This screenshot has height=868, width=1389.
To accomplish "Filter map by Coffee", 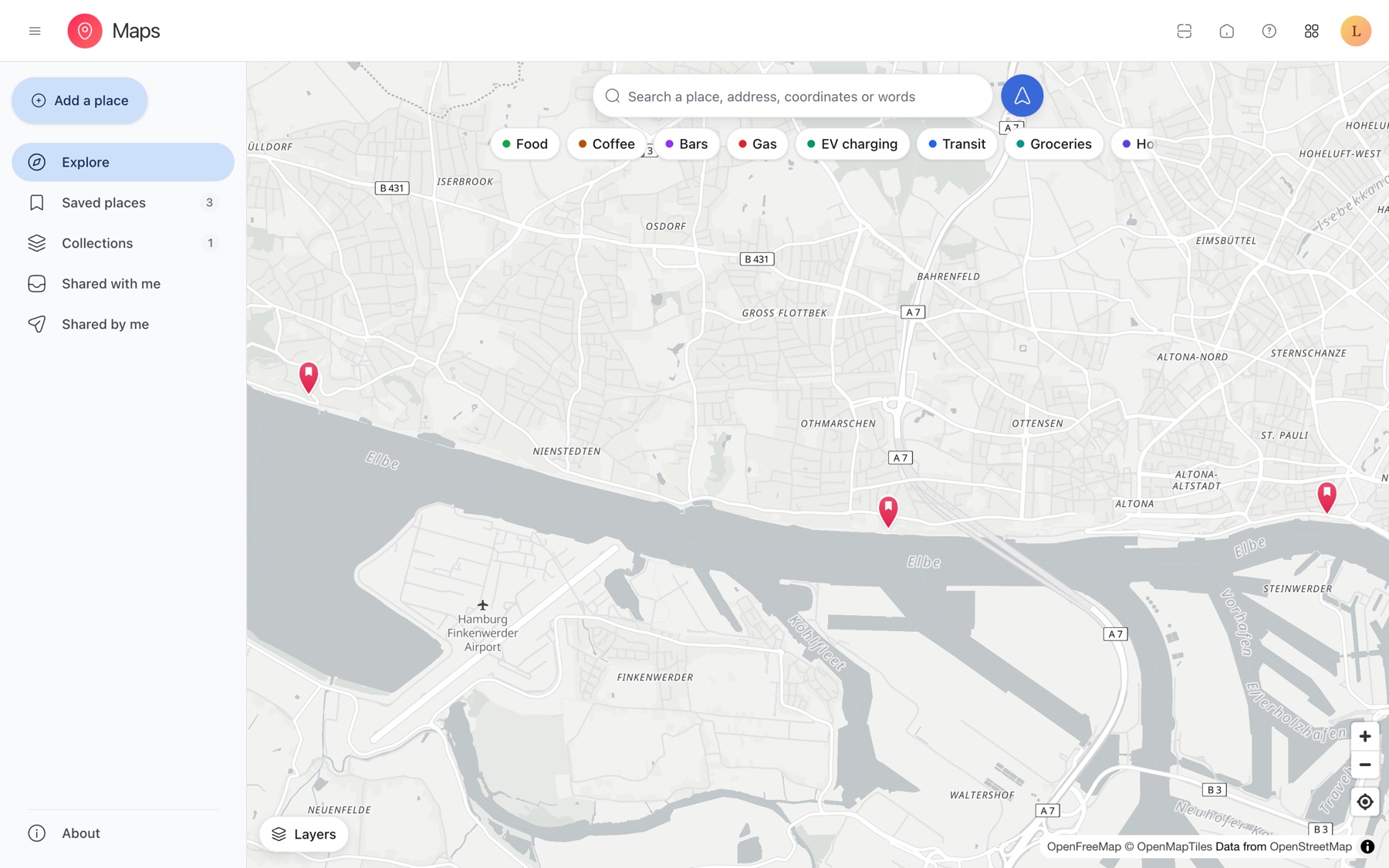I will click(607, 144).
